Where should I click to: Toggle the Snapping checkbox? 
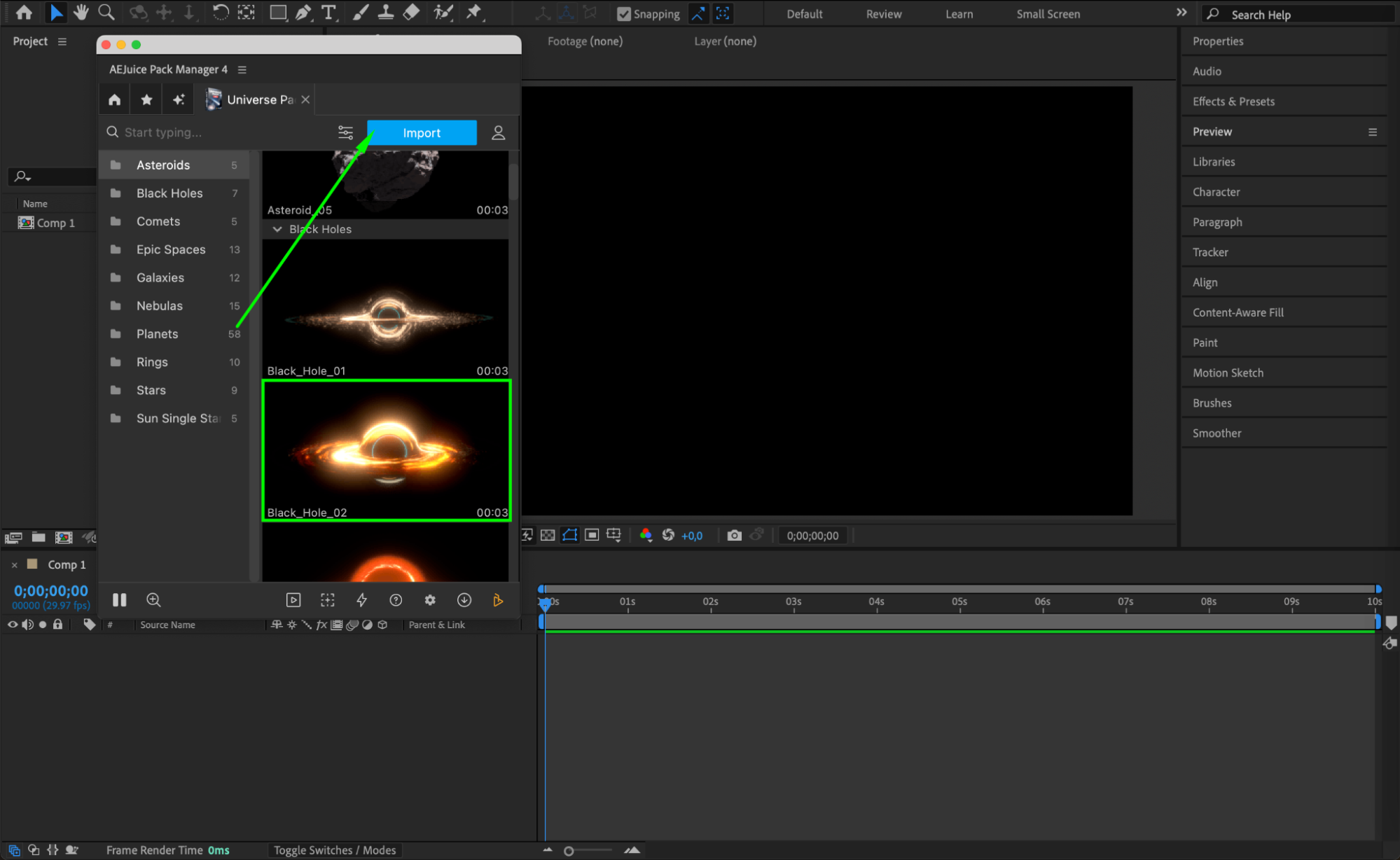pyautogui.click(x=624, y=14)
